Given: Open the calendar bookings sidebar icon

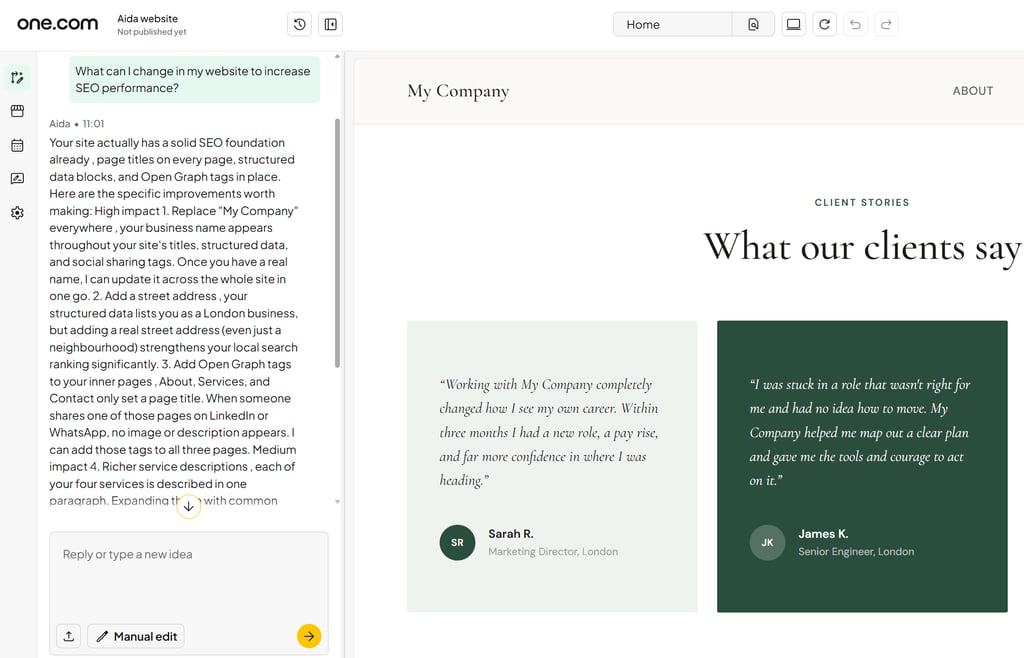Looking at the screenshot, I should tap(18, 145).
